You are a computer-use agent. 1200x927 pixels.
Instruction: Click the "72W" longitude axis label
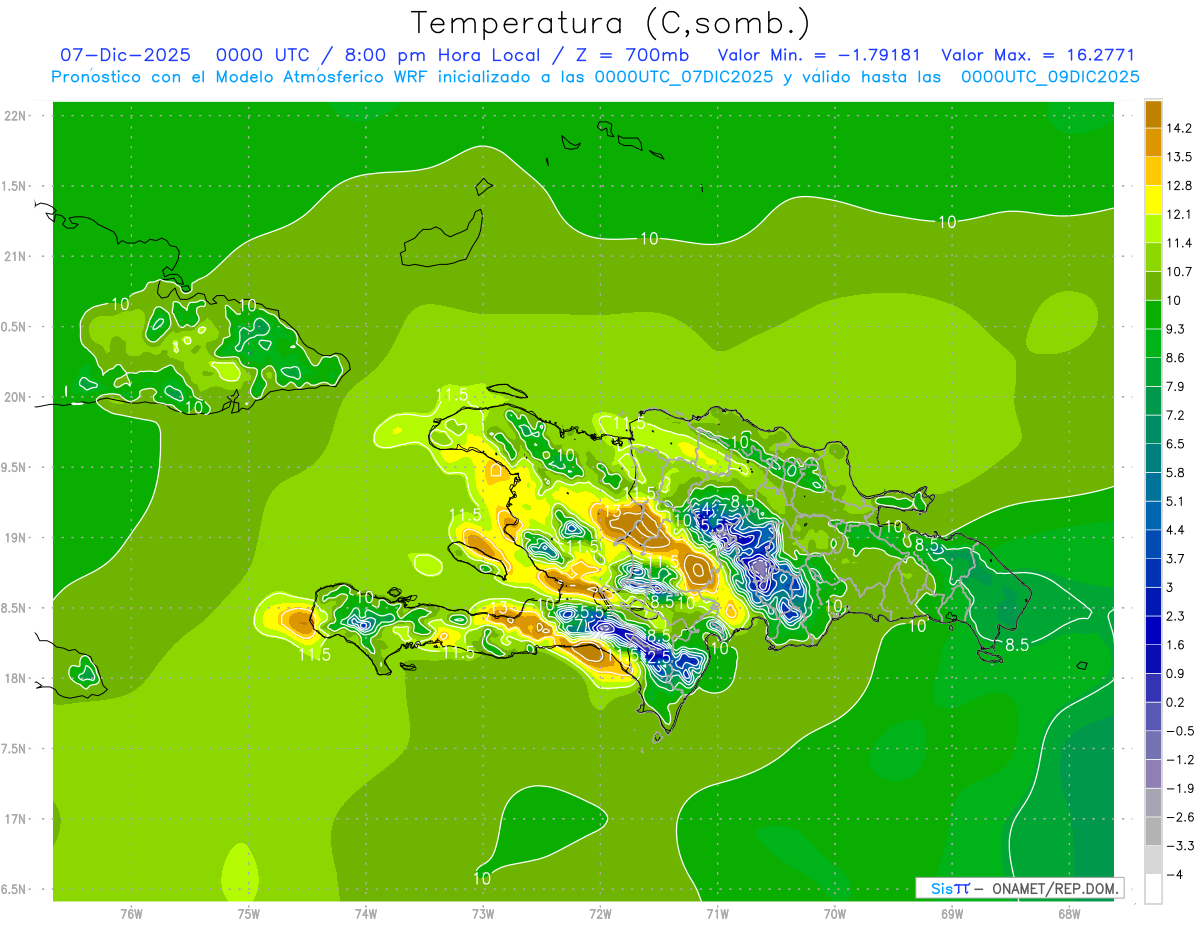600,915
